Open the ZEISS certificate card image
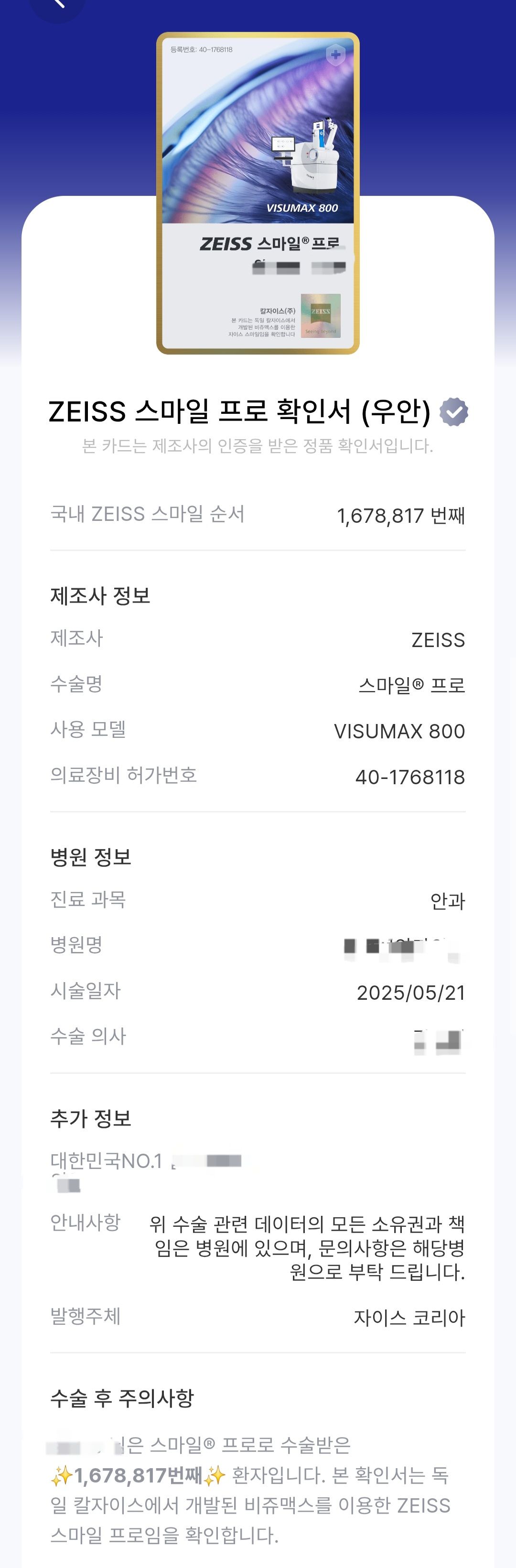Screen dimensions: 516x1568 [258, 193]
